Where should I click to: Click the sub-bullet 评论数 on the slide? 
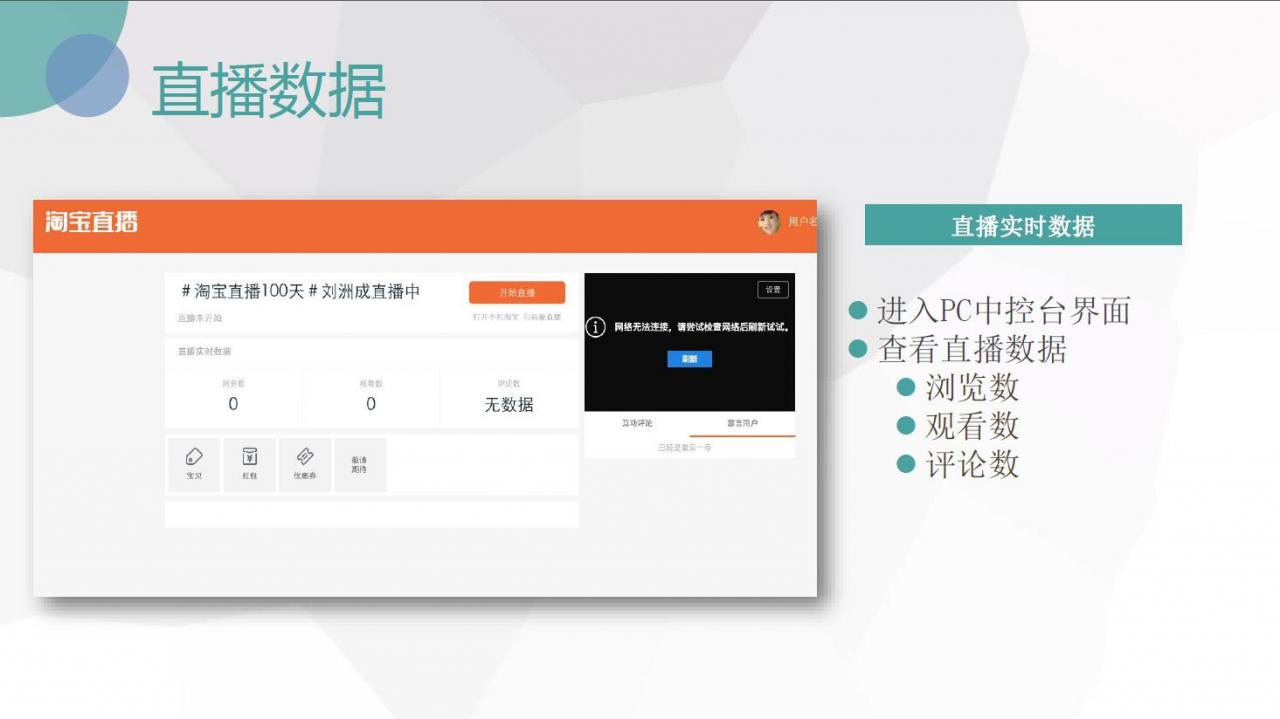pyautogui.click(x=972, y=464)
